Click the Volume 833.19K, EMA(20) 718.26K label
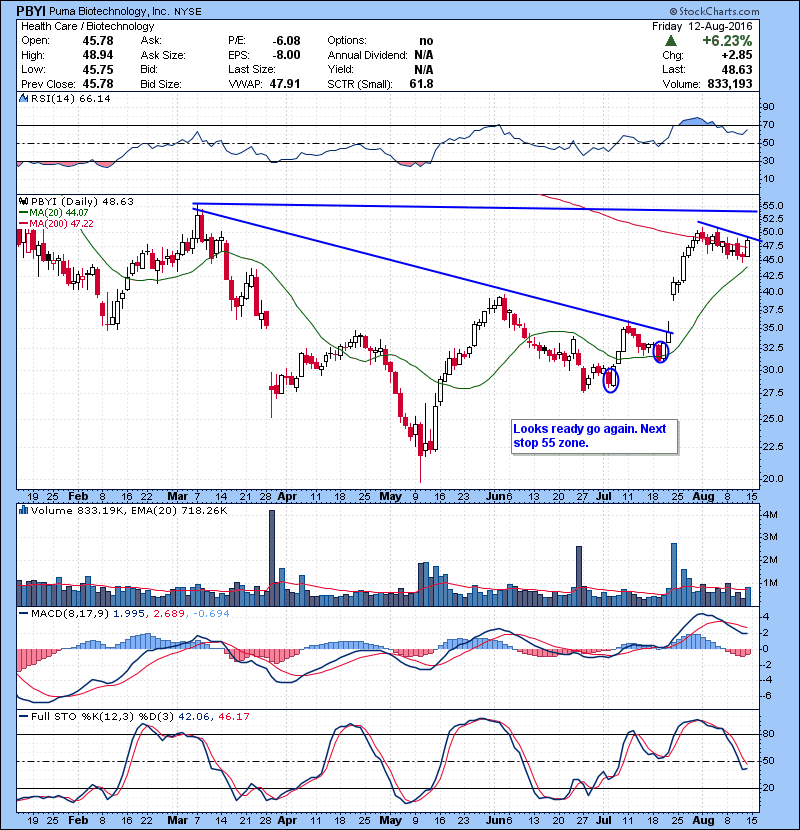 (x=129, y=511)
